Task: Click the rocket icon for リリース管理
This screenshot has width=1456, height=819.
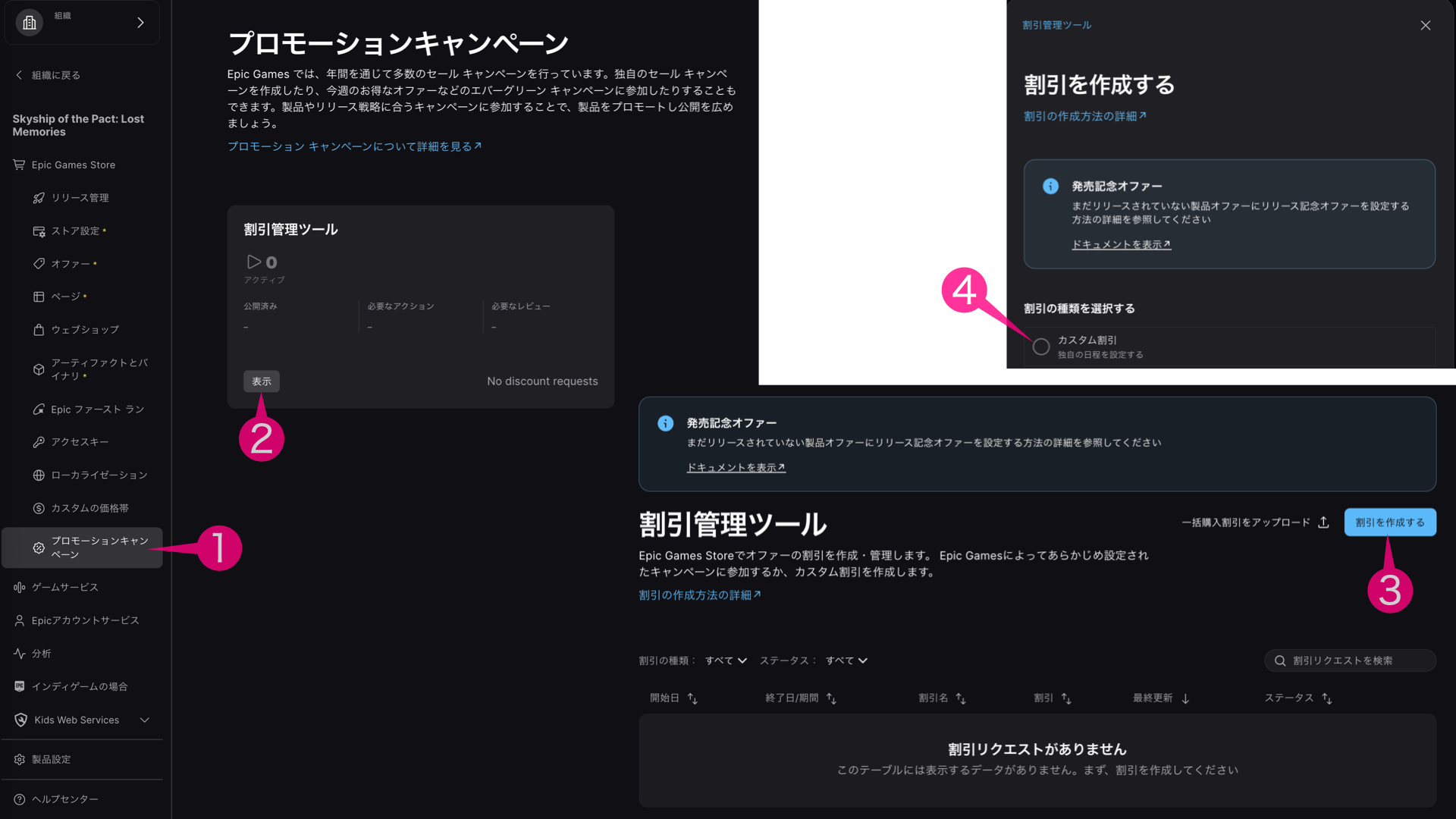Action: (x=39, y=198)
